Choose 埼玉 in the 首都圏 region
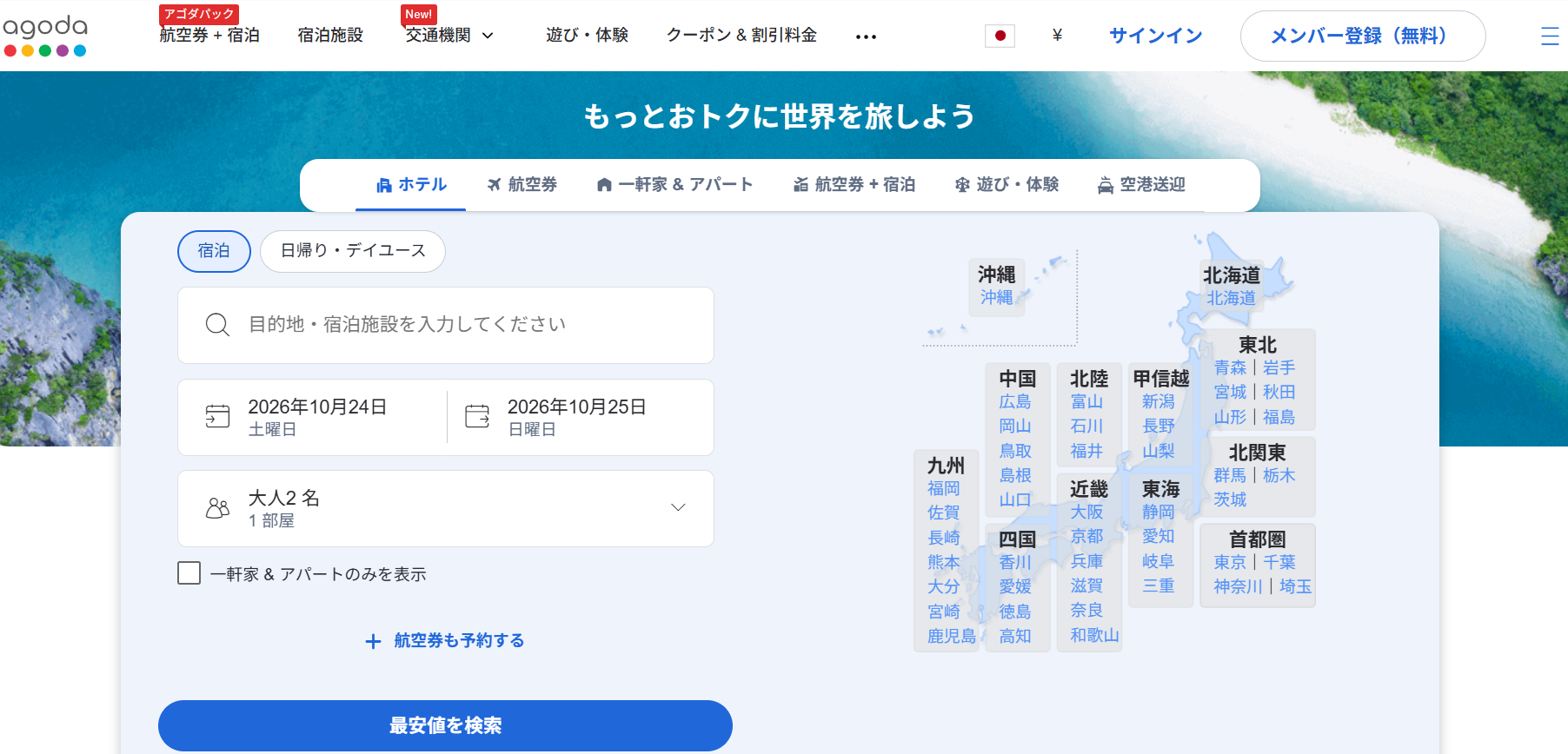 tap(1296, 587)
